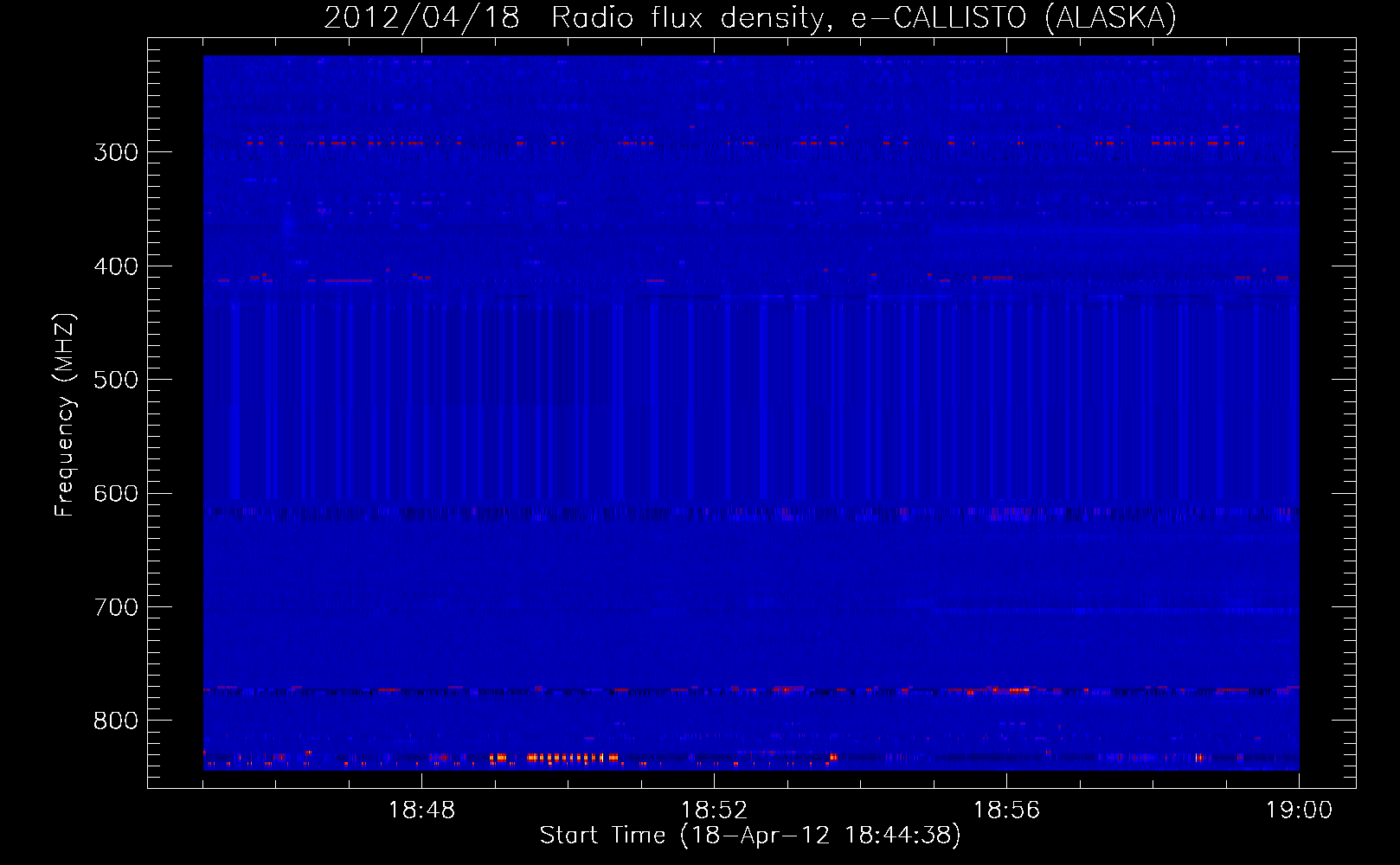Click the 300 frequency tick label
Viewport: 1400px width, 865px height.
(x=116, y=152)
